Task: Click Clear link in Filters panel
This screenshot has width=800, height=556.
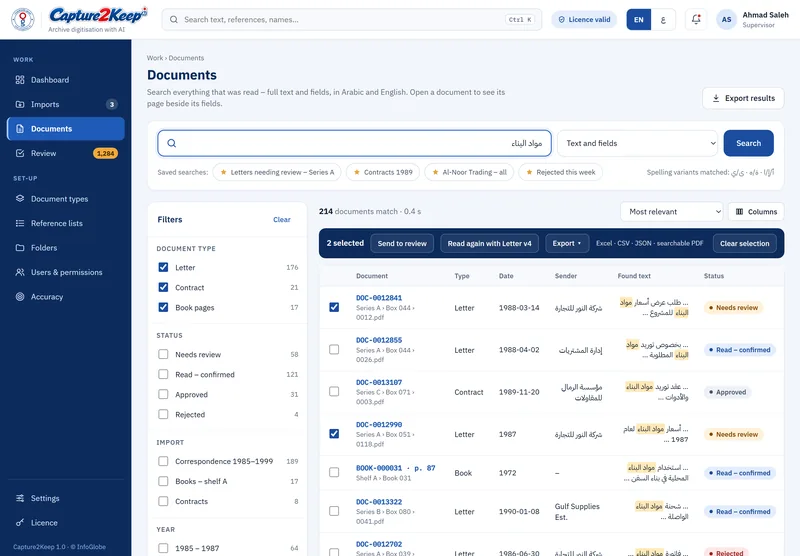Action: [x=282, y=219]
